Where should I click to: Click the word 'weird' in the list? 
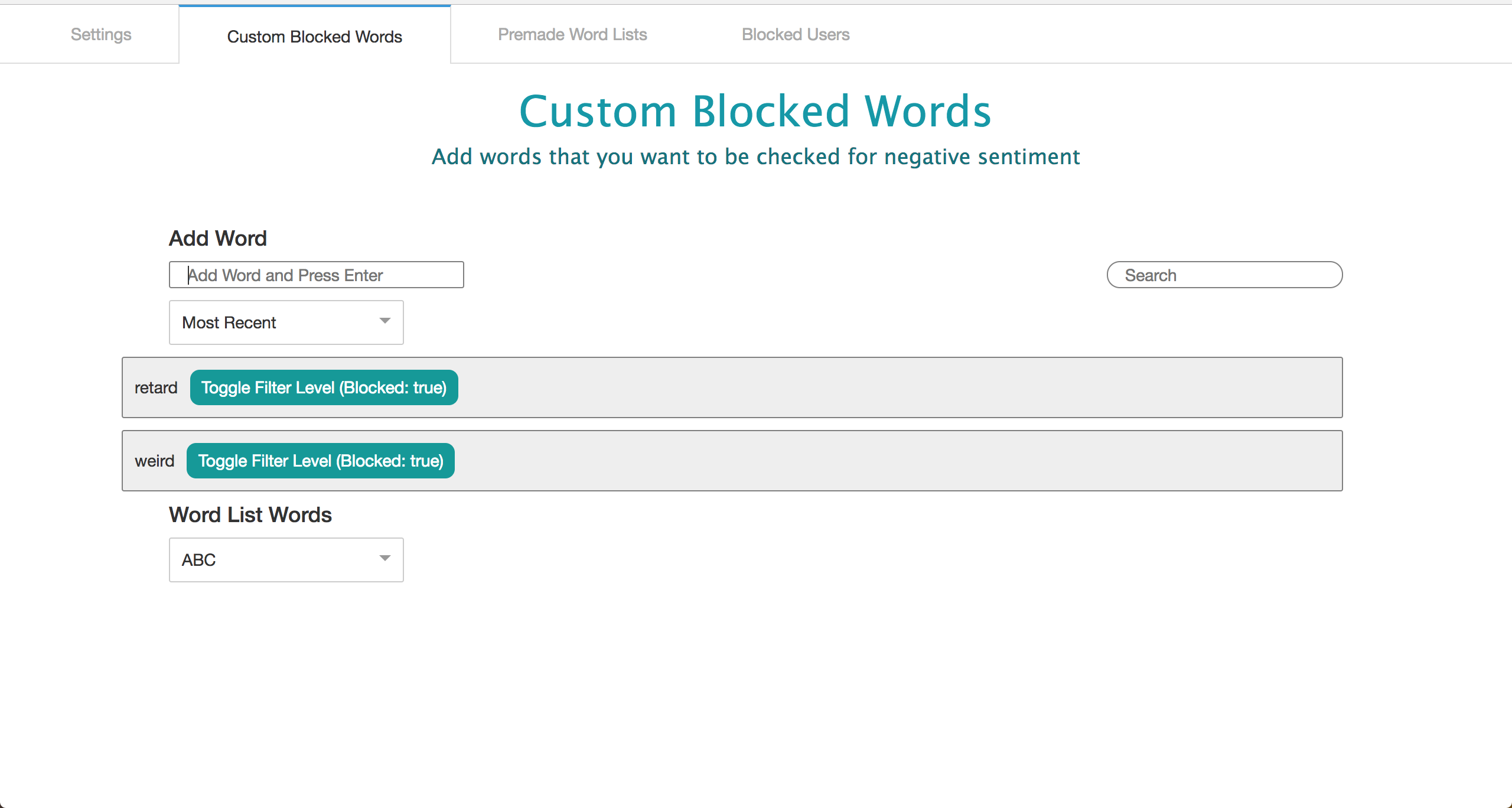(x=155, y=461)
